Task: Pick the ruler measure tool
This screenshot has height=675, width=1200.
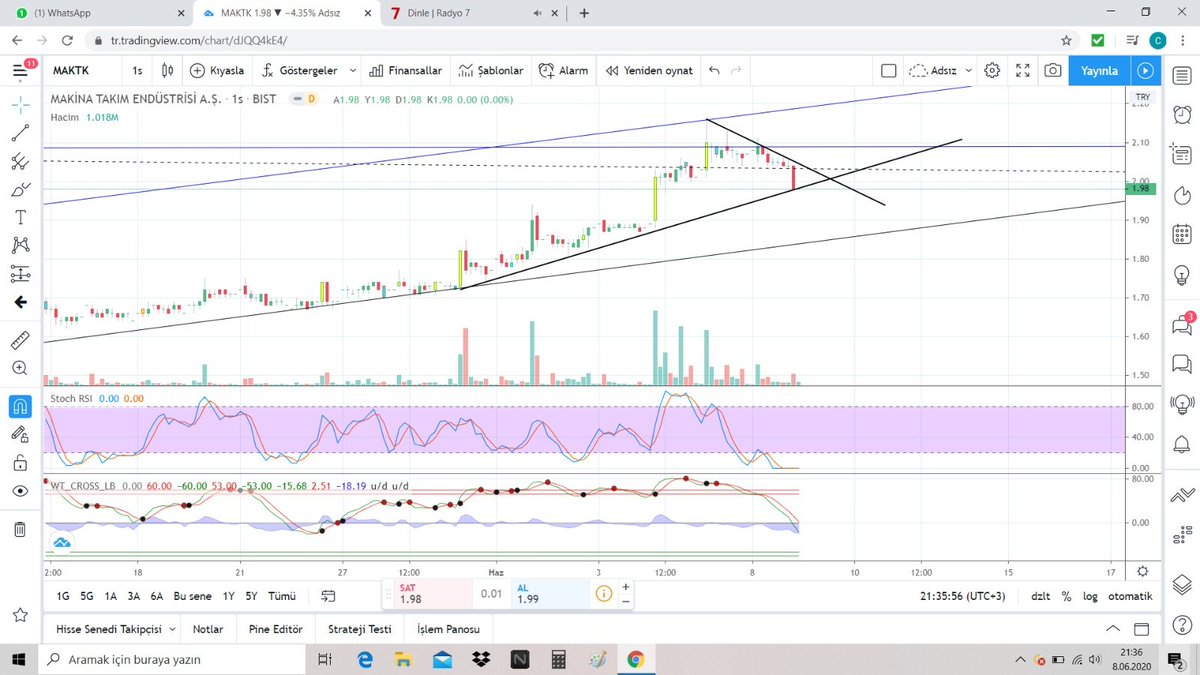Action: [20, 340]
